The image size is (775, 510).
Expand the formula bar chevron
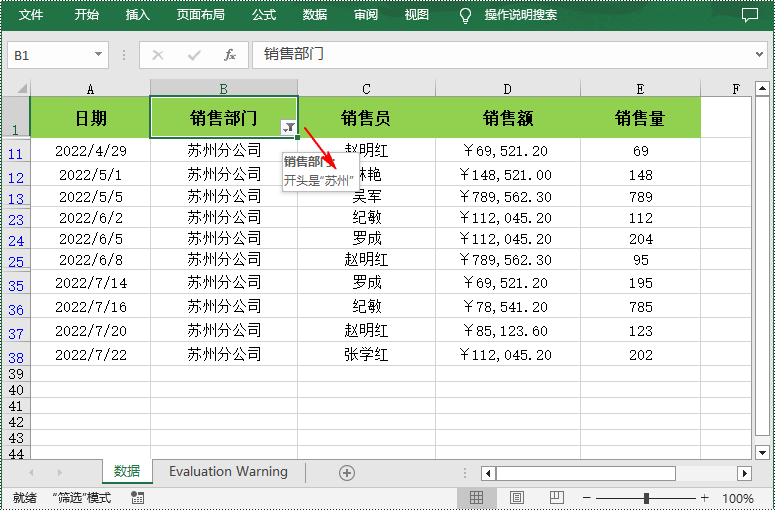coord(760,54)
